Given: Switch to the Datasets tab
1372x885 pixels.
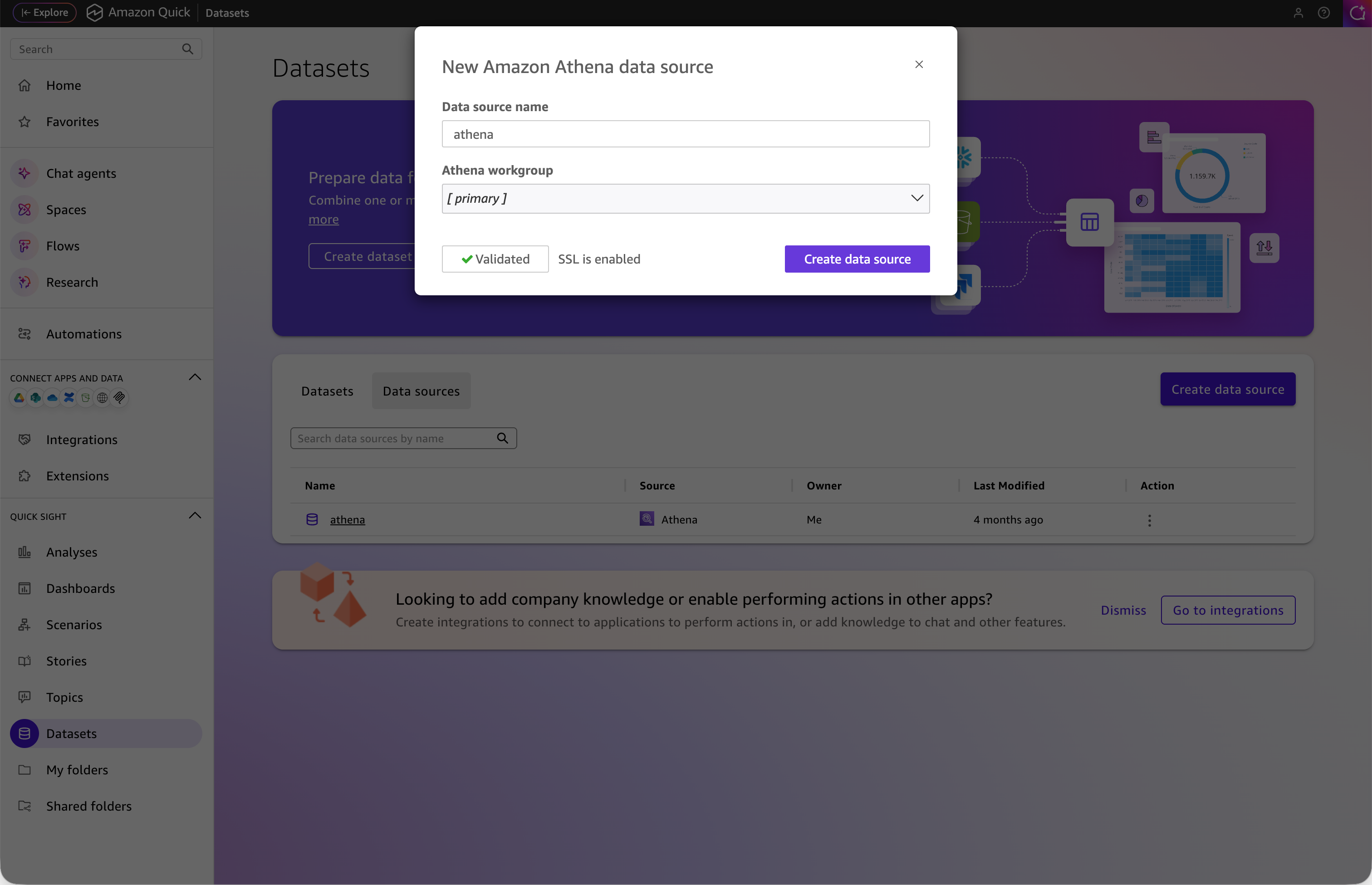Looking at the screenshot, I should point(327,391).
